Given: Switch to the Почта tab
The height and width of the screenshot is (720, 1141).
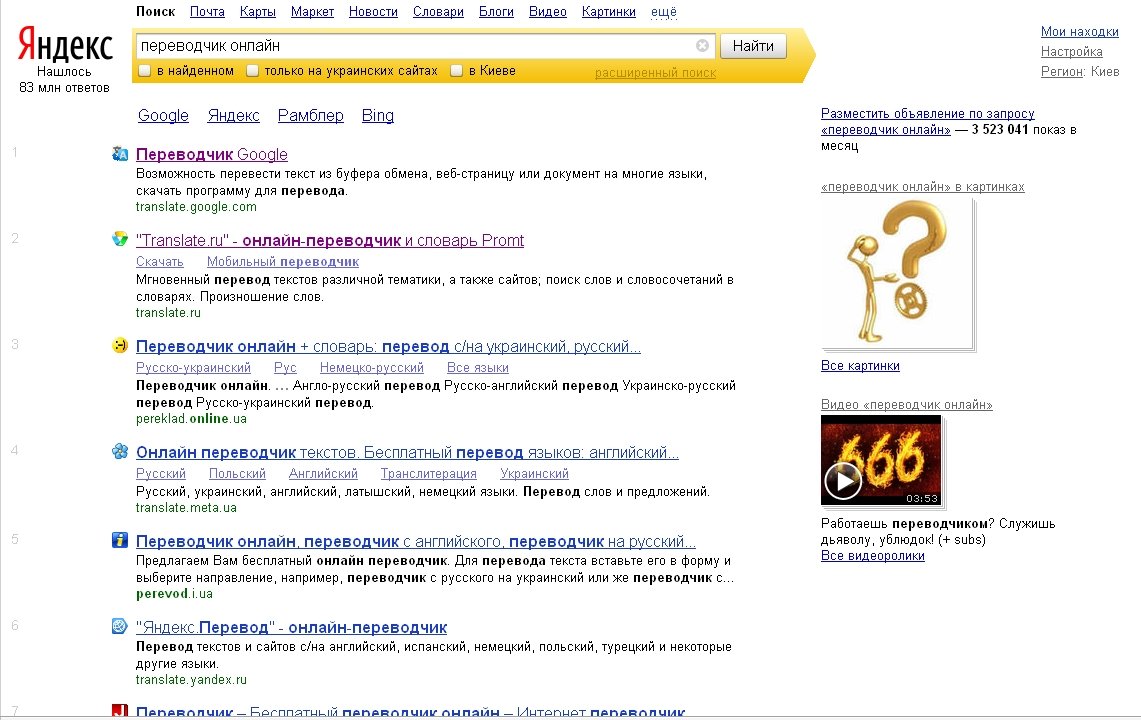Looking at the screenshot, I should 207,12.
